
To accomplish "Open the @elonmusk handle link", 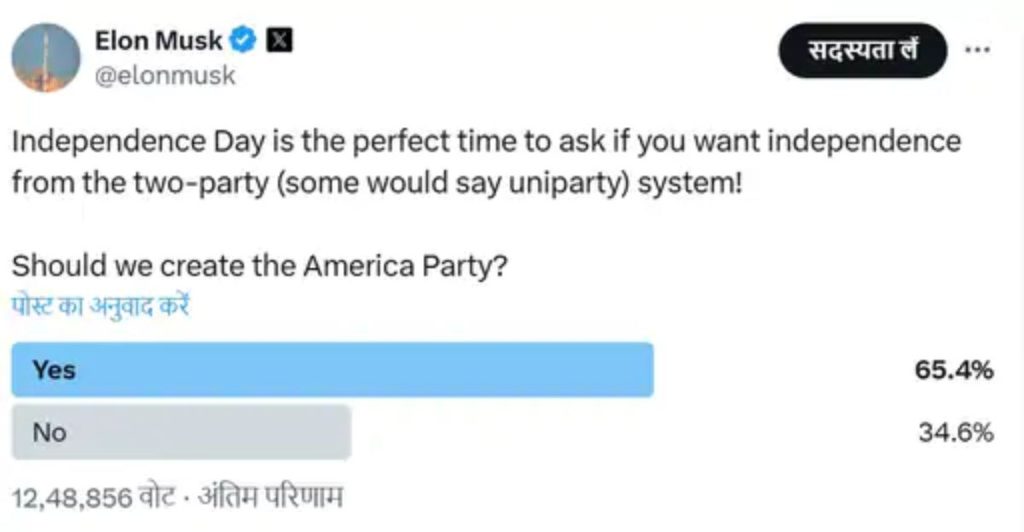I will tap(165, 75).
